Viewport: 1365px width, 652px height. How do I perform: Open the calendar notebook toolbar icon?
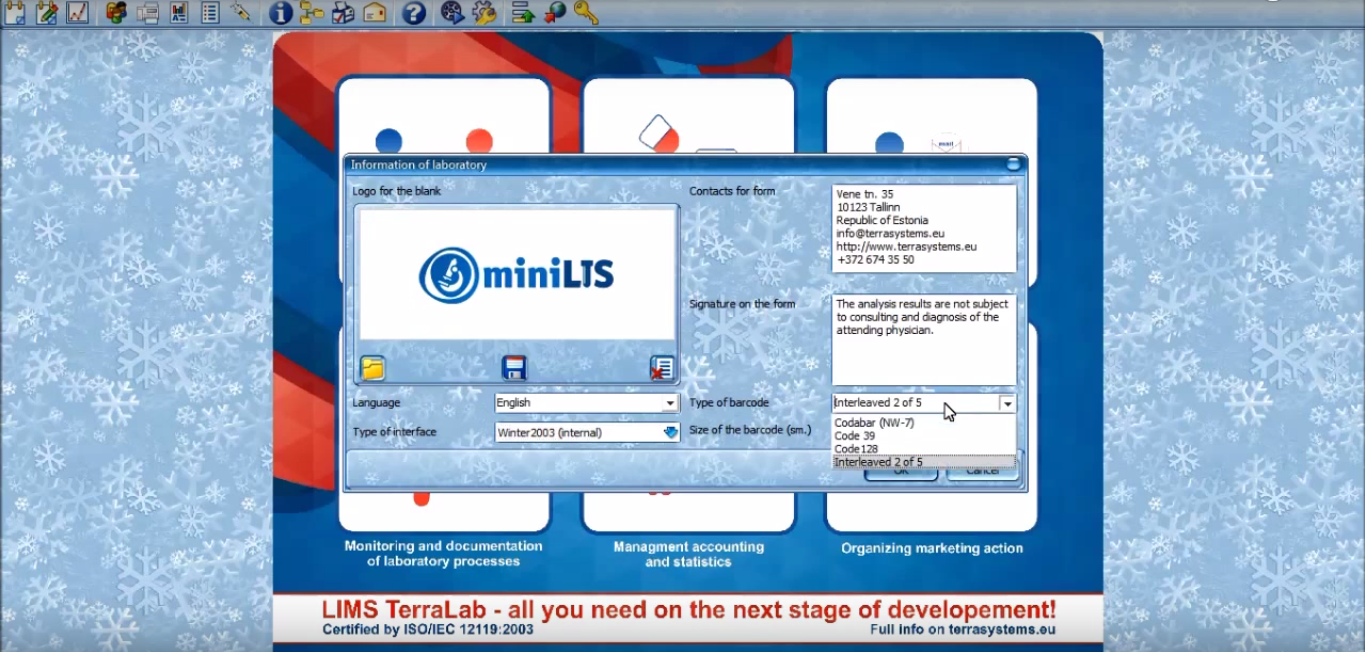pyautogui.click(x=15, y=13)
